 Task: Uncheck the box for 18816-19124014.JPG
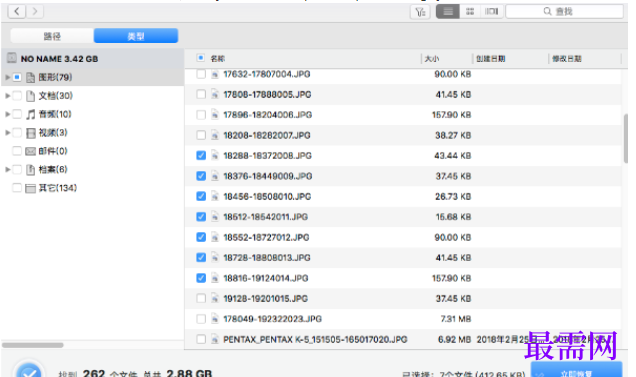tap(201, 278)
